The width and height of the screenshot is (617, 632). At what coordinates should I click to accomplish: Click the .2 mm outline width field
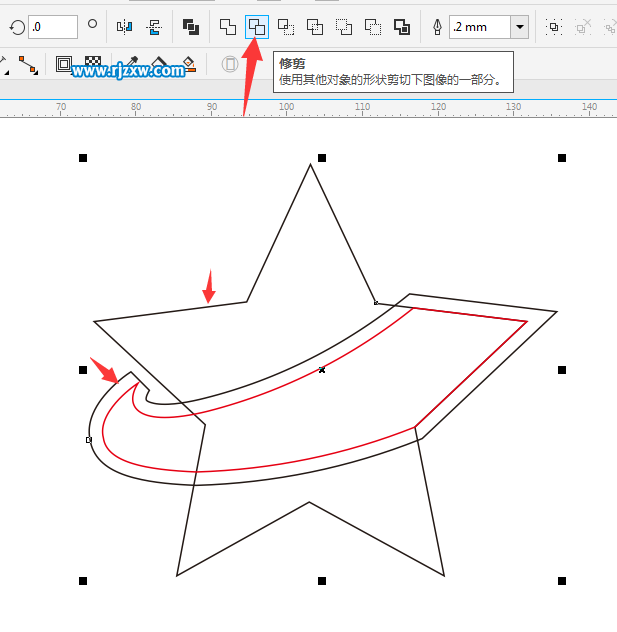479,27
